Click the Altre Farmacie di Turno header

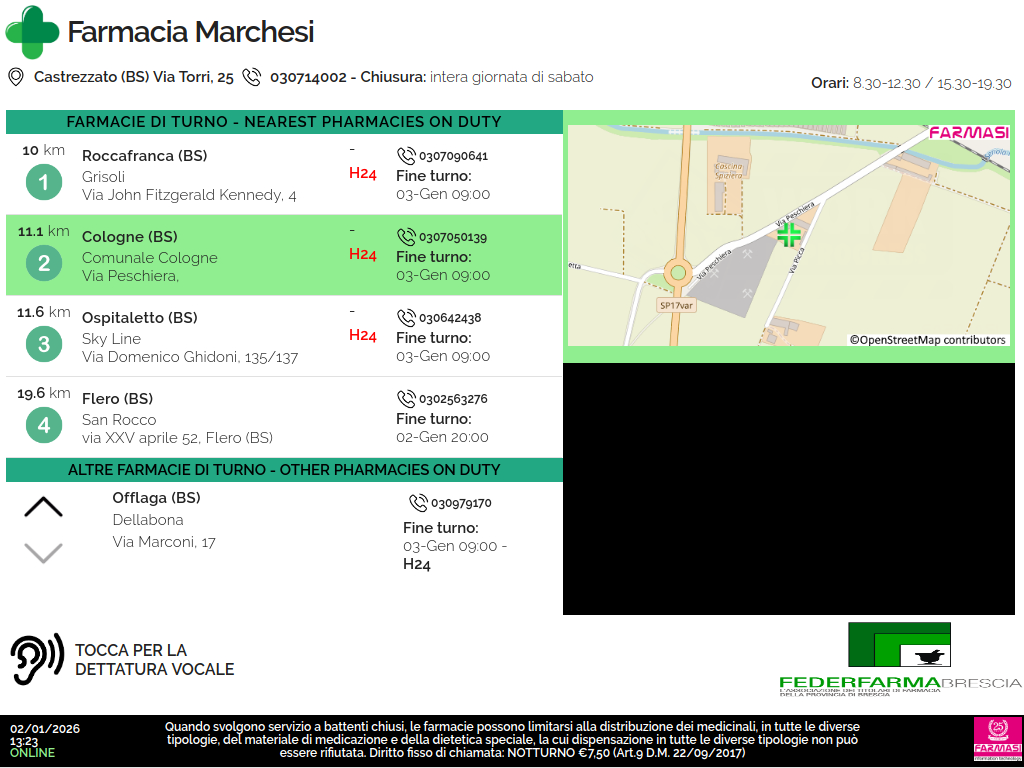[284, 470]
